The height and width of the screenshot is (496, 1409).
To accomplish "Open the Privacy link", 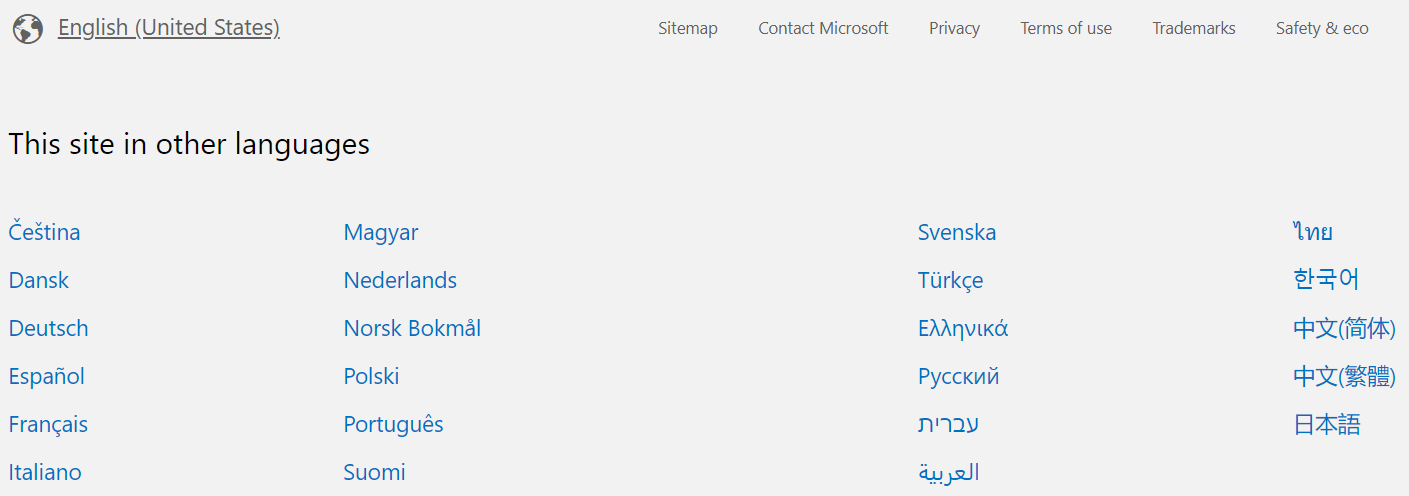I will tap(954, 28).
